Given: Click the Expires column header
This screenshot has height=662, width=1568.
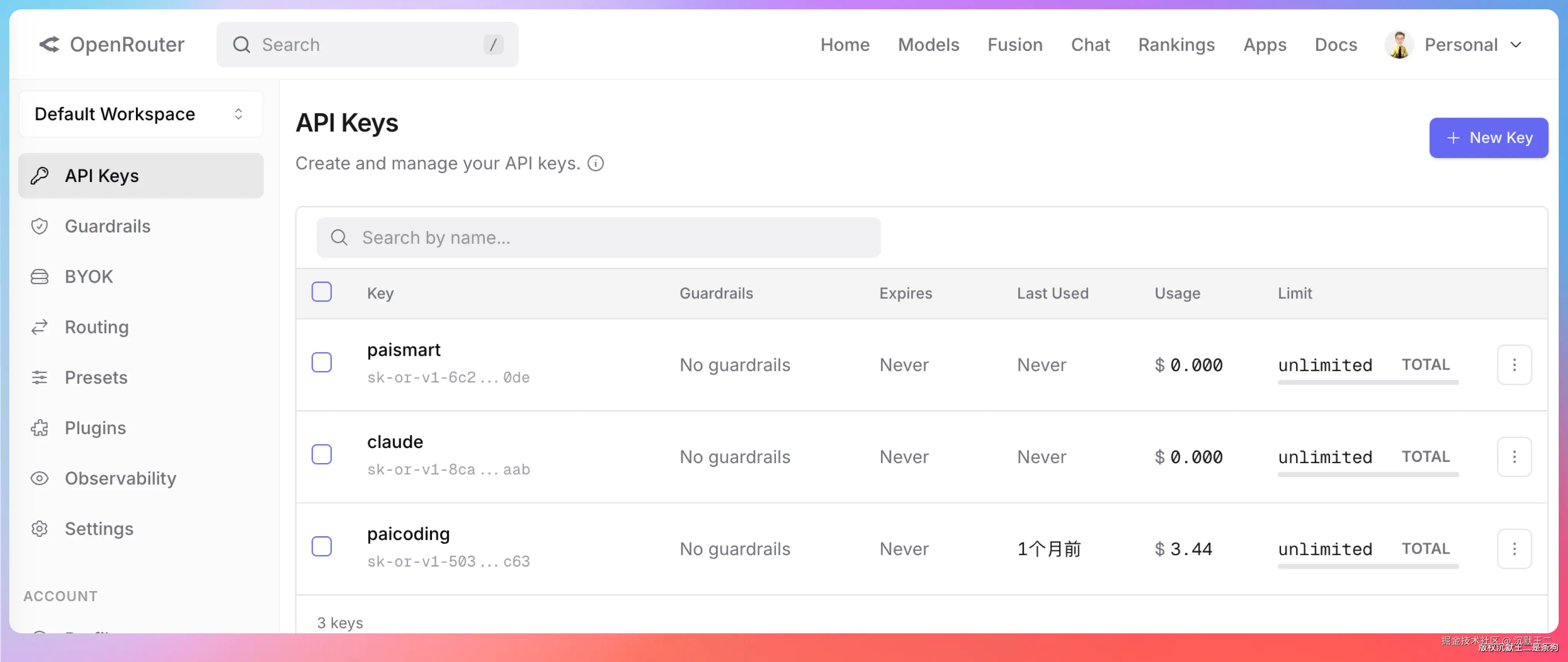Looking at the screenshot, I should coord(906,293).
